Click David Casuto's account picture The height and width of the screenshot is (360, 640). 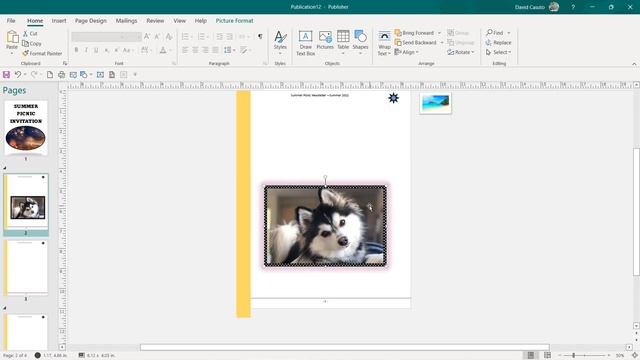click(554, 7)
